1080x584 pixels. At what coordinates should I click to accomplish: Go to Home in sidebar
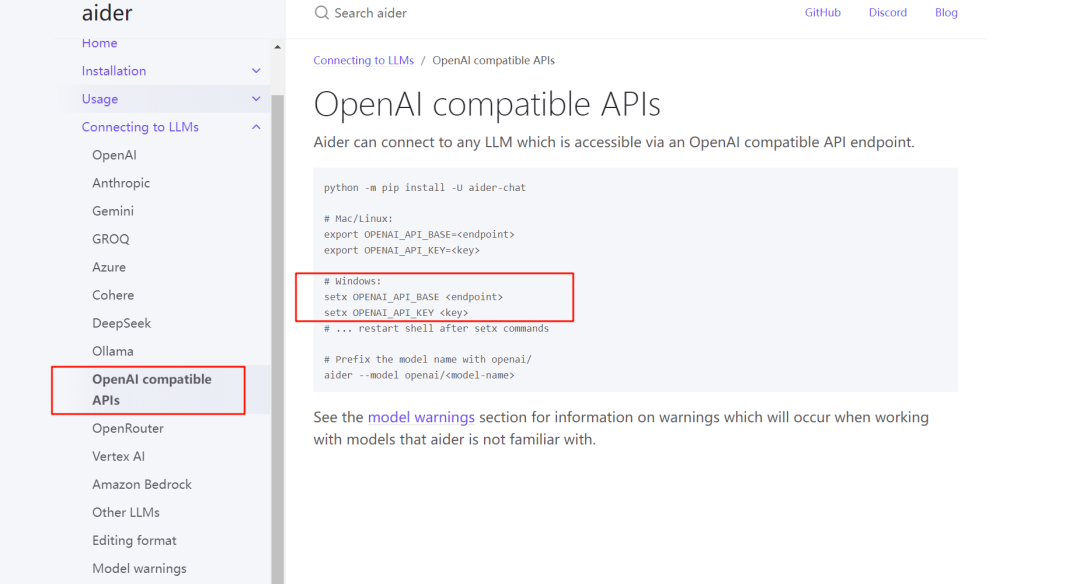click(99, 43)
